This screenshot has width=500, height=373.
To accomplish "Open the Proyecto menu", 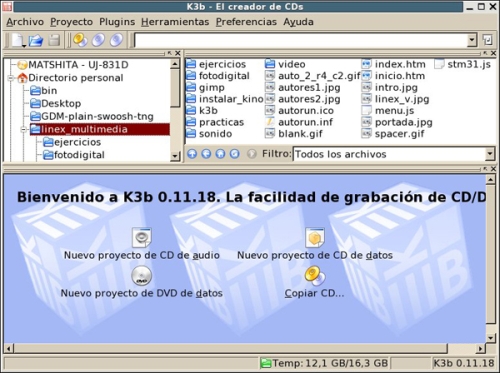I will coord(71,22).
